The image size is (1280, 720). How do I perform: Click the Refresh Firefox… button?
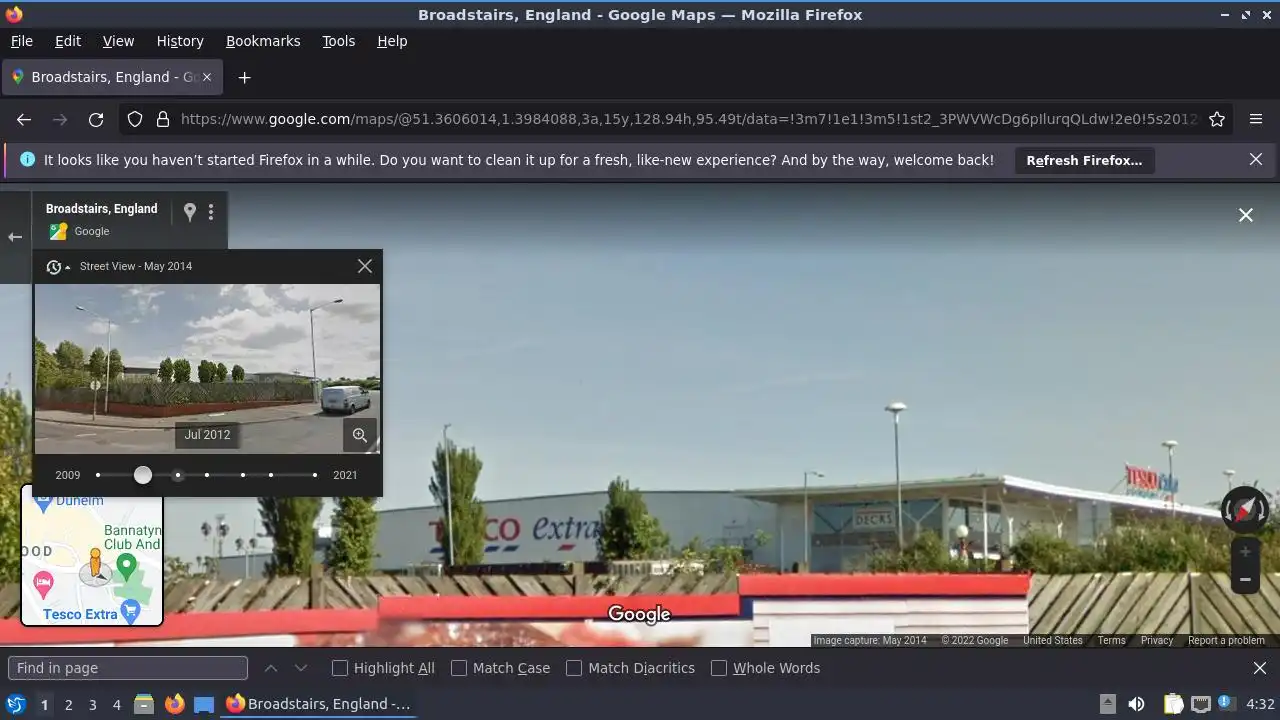(x=1084, y=160)
